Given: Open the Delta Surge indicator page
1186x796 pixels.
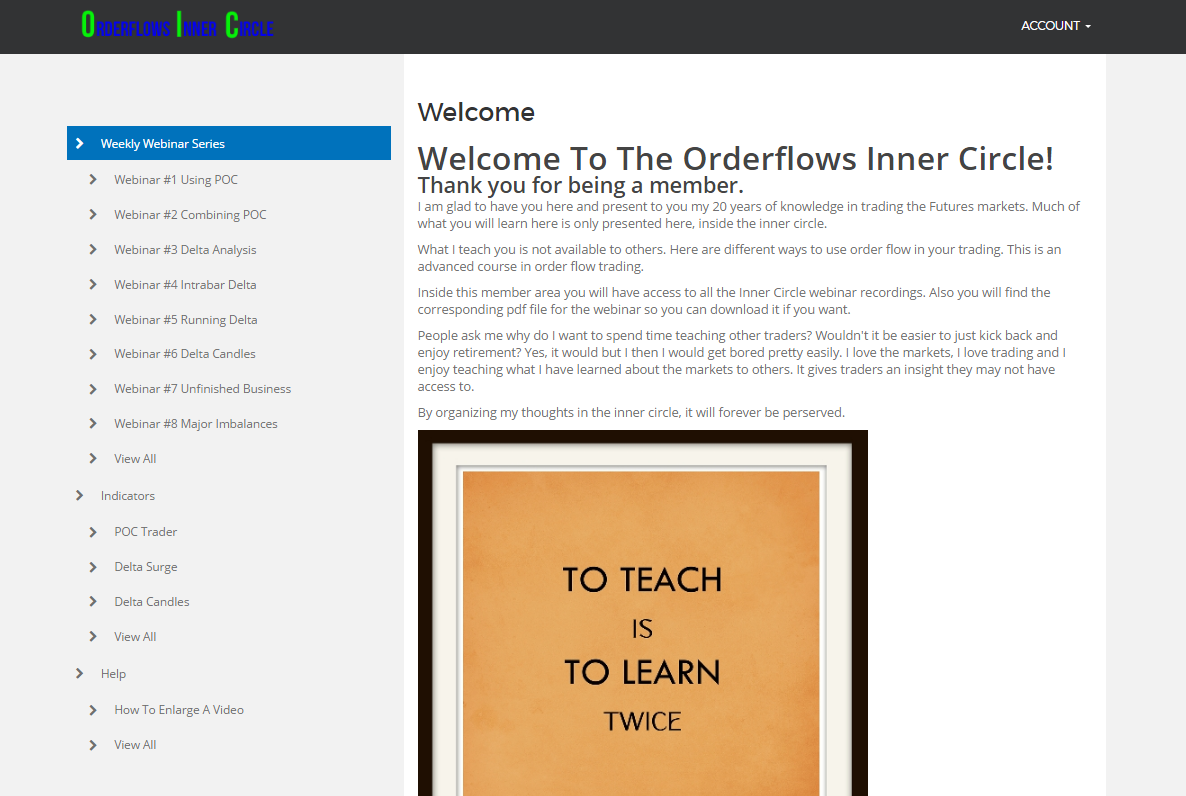Looking at the screenshot, I should click(145, 567).
